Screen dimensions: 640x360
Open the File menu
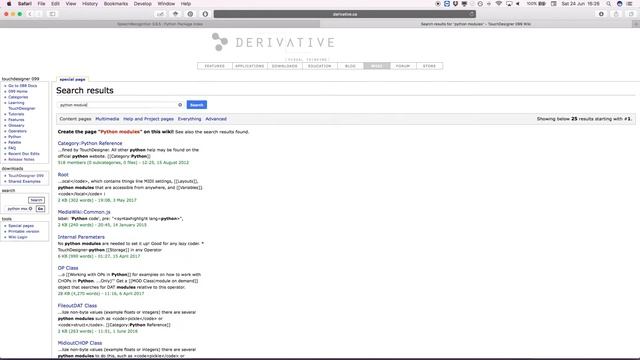(41, 4)
